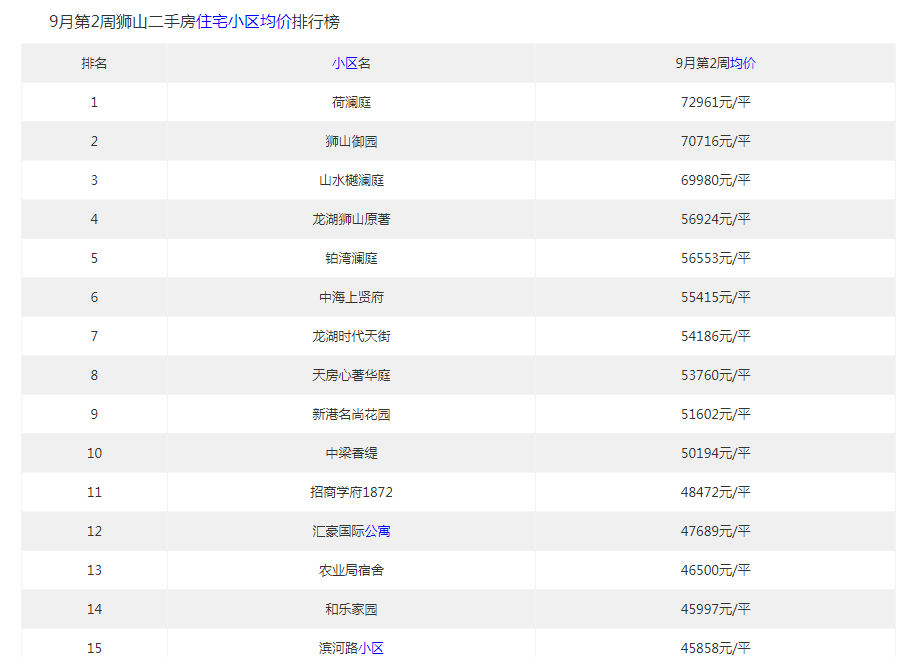This screenshot has height=657, width=918.
Task: Select the price 72961元/平
Action: (715, 102)
